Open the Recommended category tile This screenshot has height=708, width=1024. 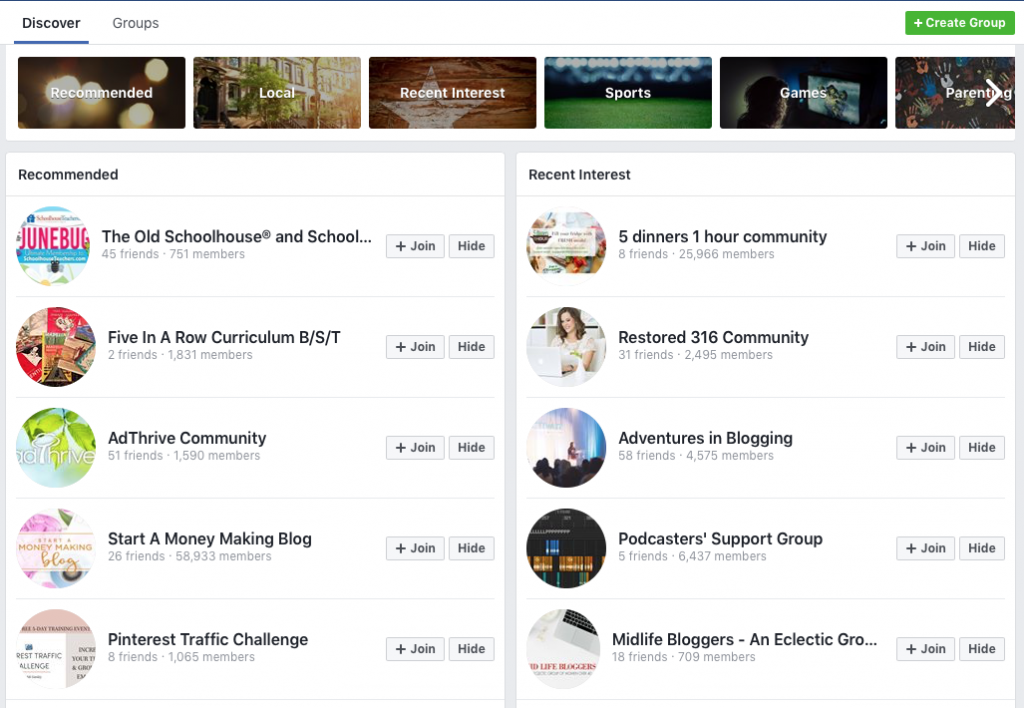(101, 93)
